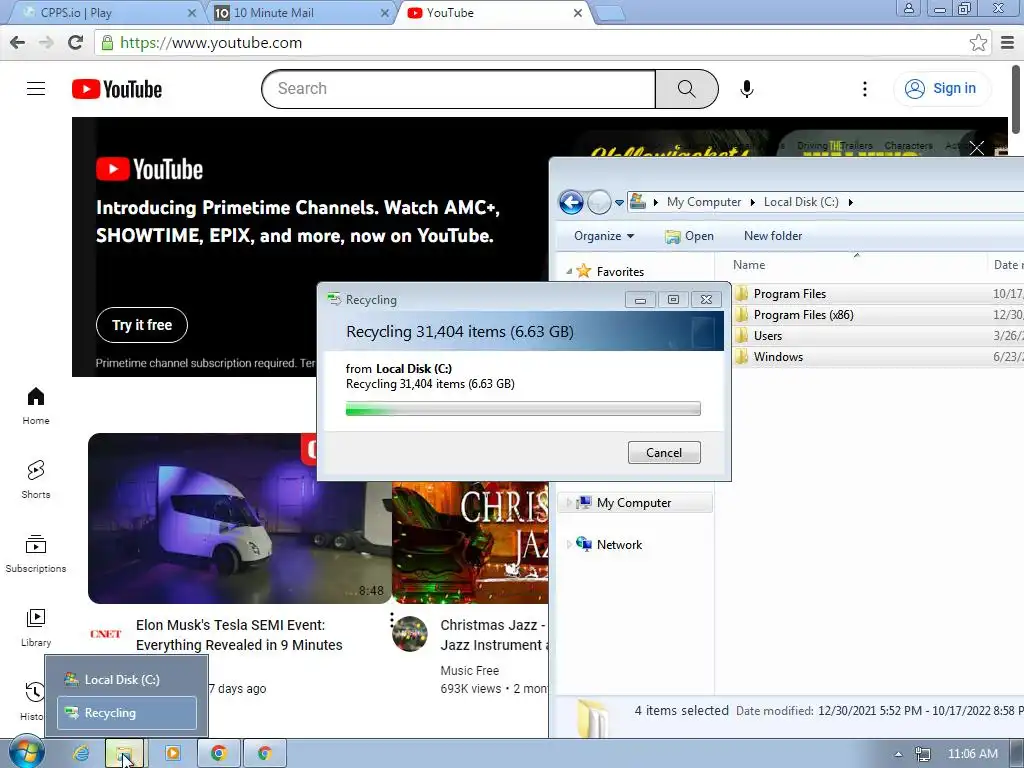Open the YouTube hamburger guide menu
1024x768 pixels.
tap(36, 89)
